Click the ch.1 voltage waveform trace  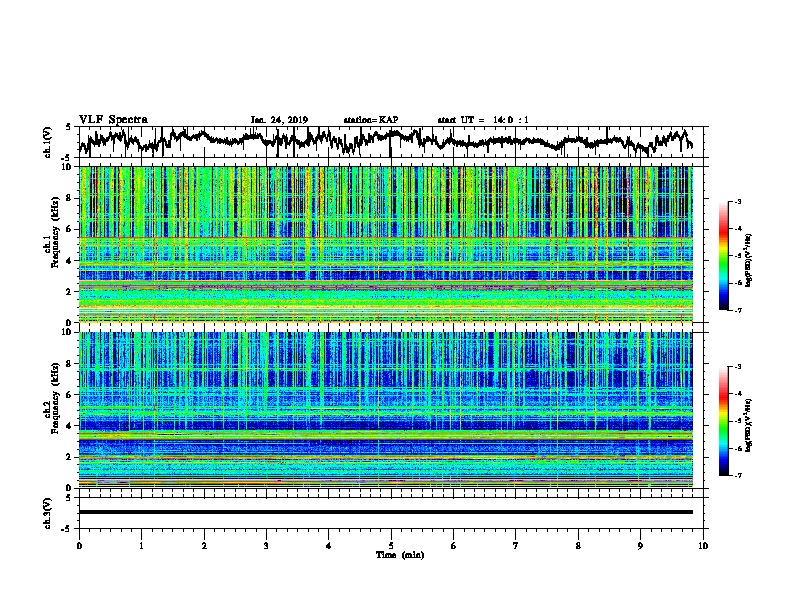pos(386,140)
